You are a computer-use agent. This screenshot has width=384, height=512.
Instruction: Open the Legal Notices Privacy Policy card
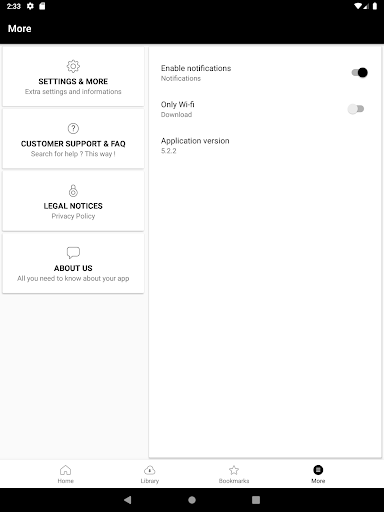point(73,201)
